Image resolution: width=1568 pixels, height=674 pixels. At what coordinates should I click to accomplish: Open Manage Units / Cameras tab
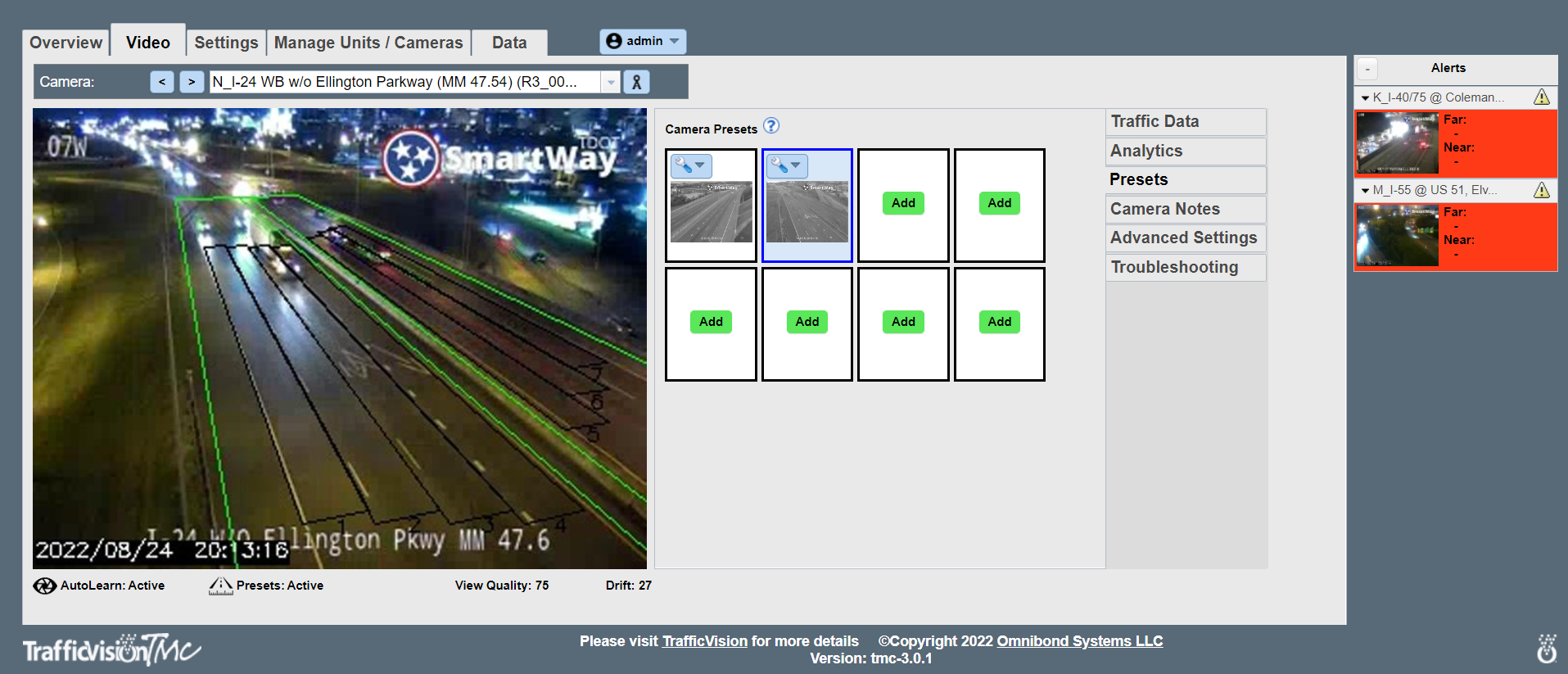(368, 43)
